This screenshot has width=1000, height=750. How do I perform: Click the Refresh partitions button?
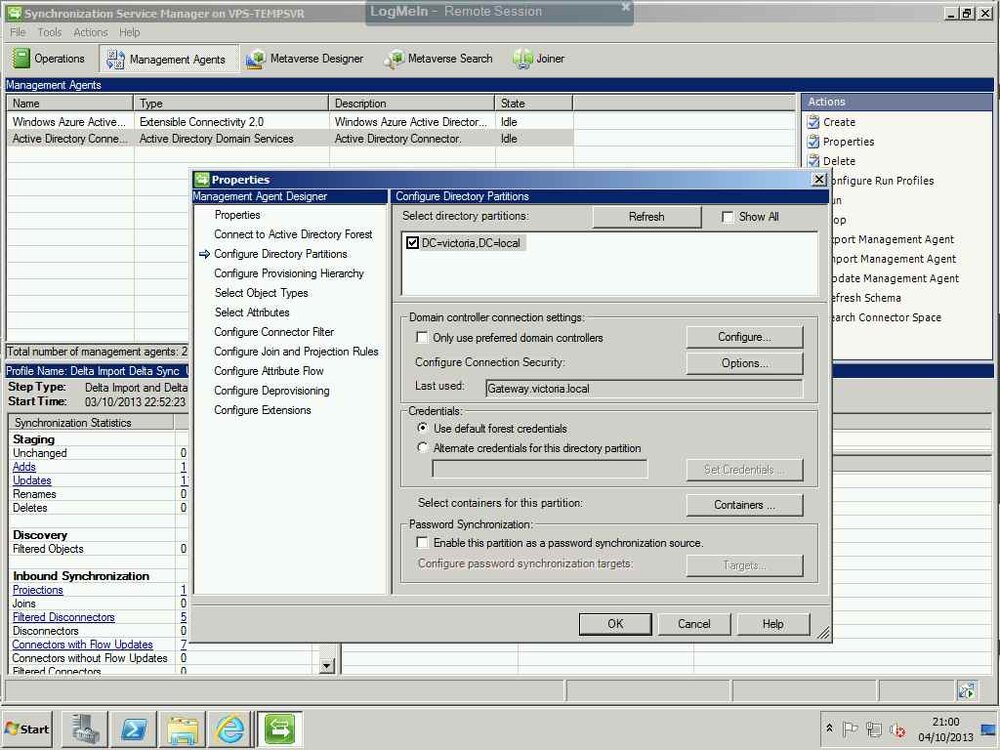tap(647, 217)
